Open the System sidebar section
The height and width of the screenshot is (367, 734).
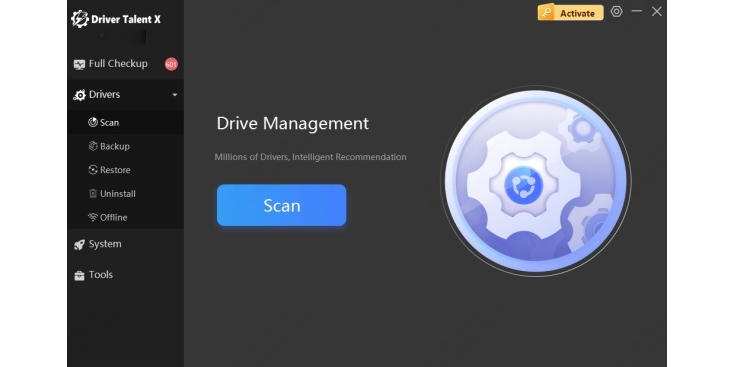point(125,244)
